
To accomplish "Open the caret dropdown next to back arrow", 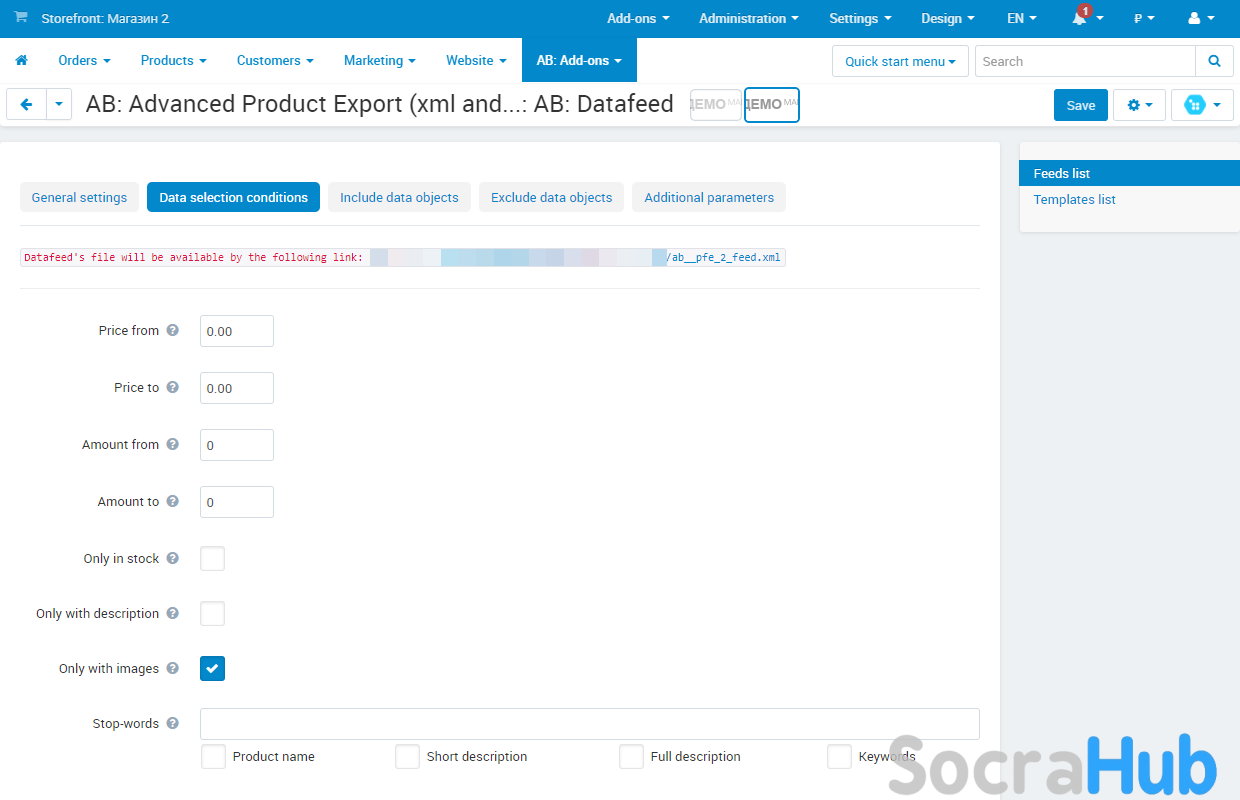I will 59,104.
